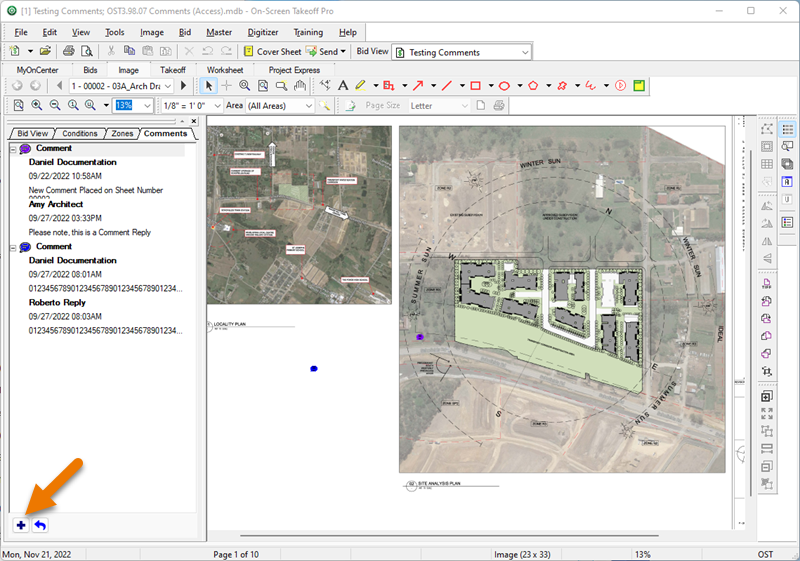Select the Roberto Reply entry
Viewport: 800px width, 561px height.
[x=57, y=302]
